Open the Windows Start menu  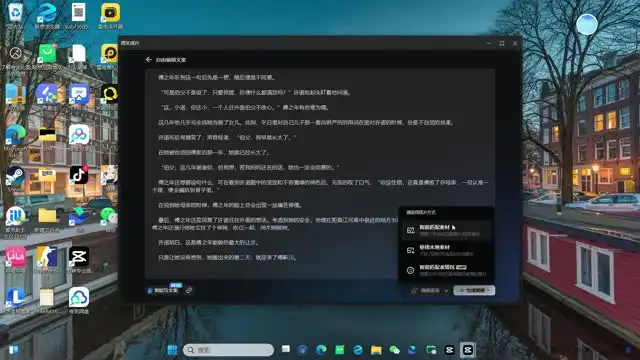pyautogui.click(x=172, y=350)
